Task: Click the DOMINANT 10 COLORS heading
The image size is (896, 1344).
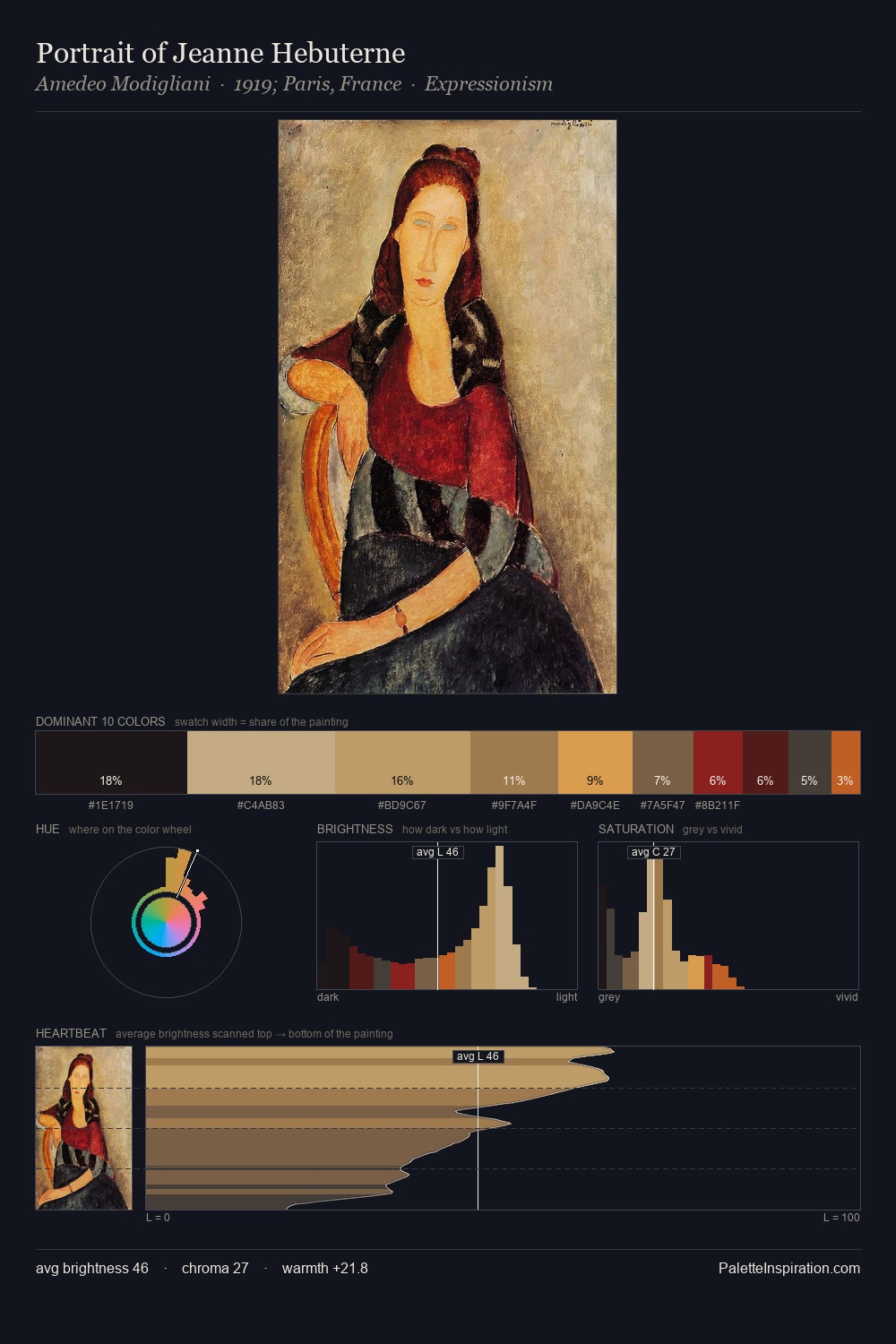Action: coord(100,721)
